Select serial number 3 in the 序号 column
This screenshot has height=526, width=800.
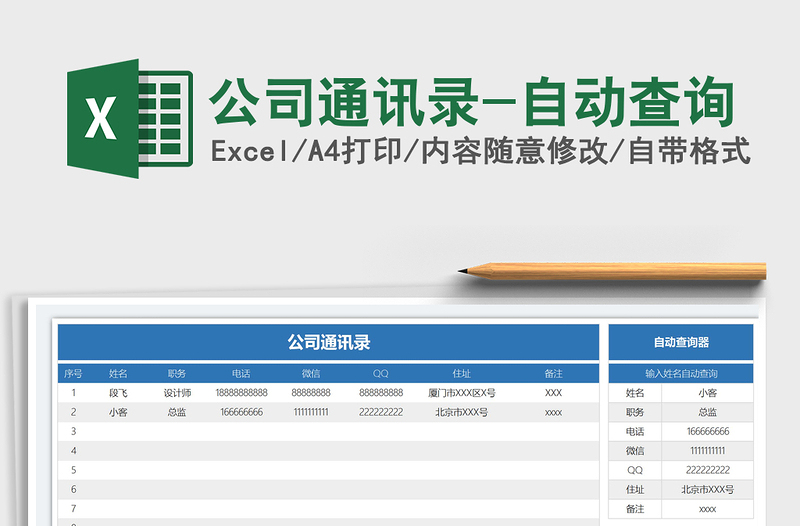pos(73,432)
